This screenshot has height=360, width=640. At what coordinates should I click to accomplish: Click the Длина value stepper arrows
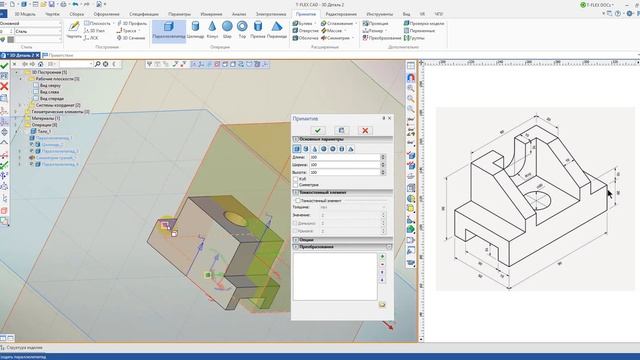[383, 157]
